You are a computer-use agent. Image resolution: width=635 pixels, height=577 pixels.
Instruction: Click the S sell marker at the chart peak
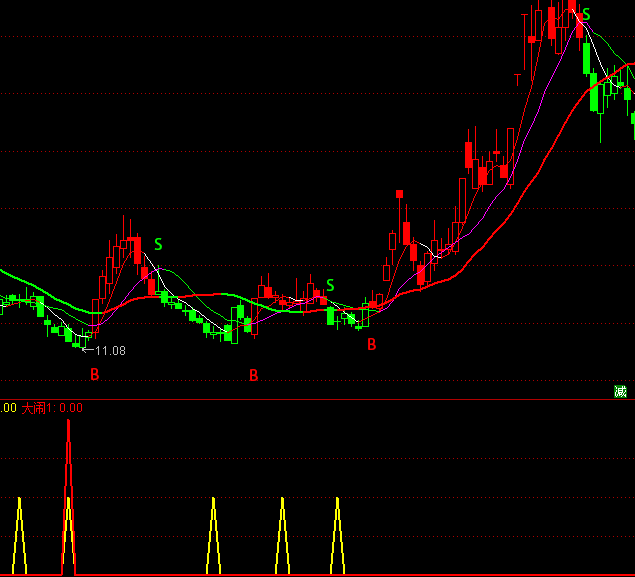pos(586,14)
